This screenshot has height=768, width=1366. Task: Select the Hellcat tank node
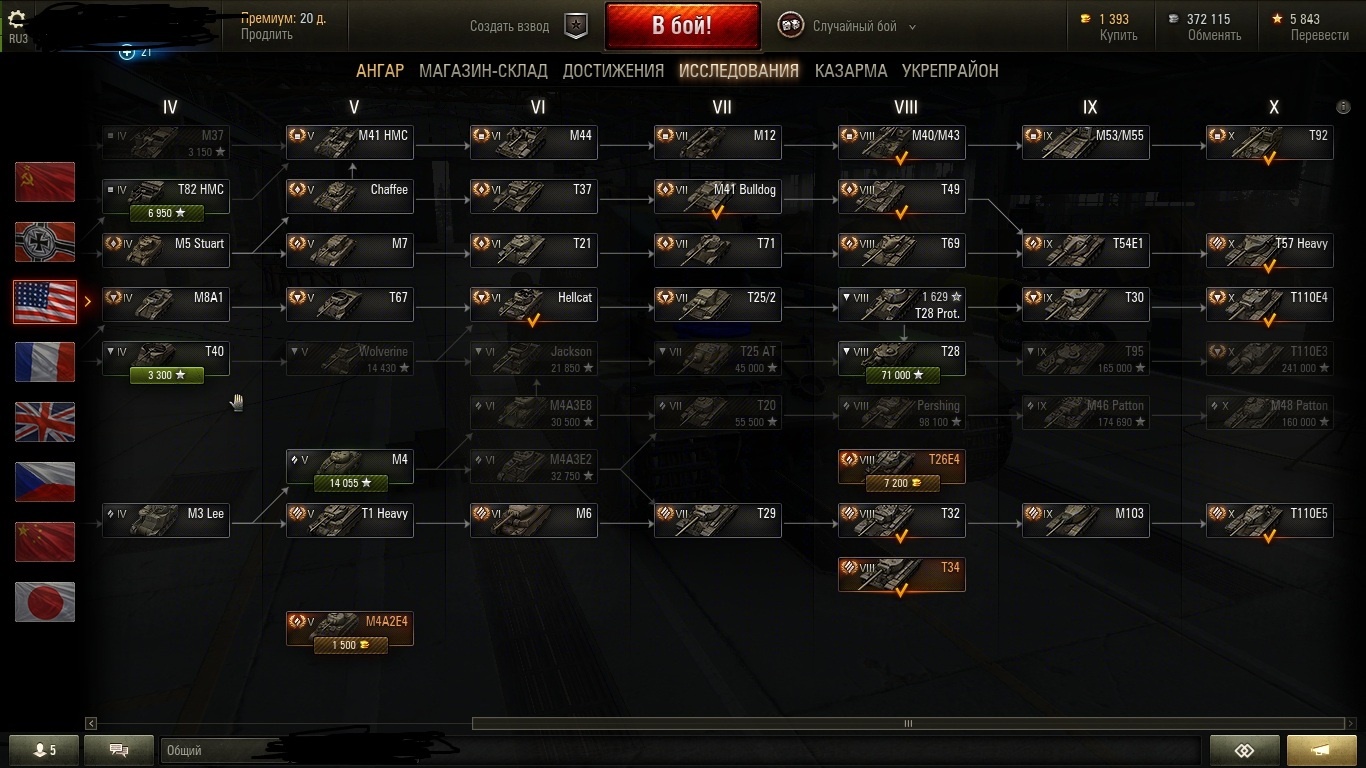pyautogui.click(x=534, y=305)
